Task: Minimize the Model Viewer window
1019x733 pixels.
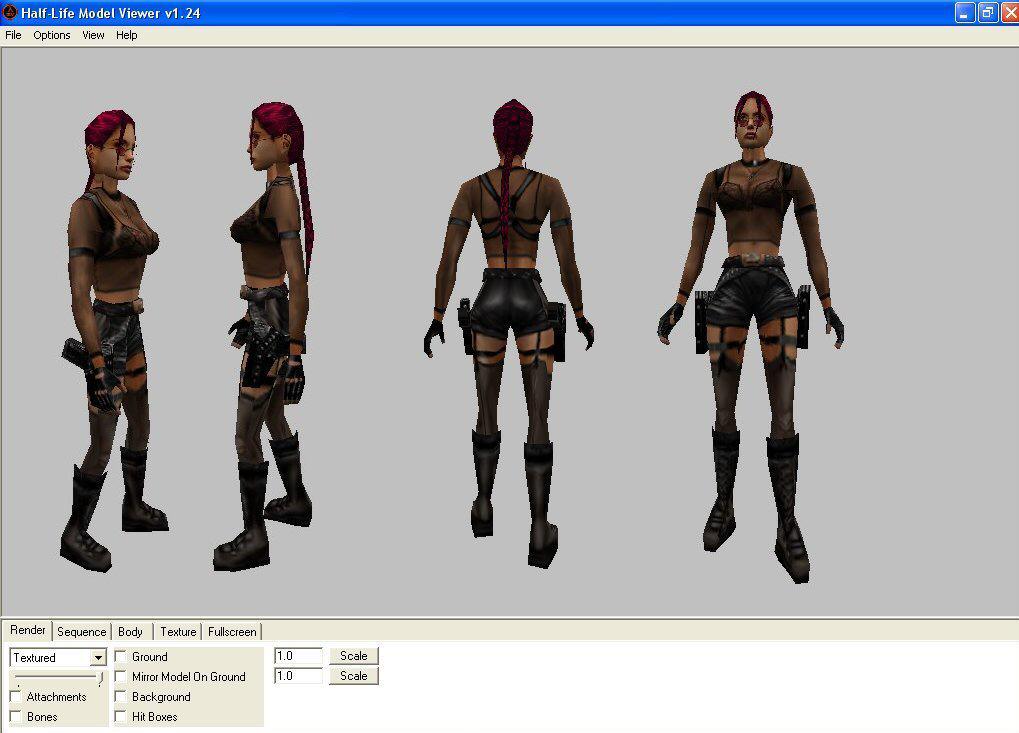Action: [964, 12]
